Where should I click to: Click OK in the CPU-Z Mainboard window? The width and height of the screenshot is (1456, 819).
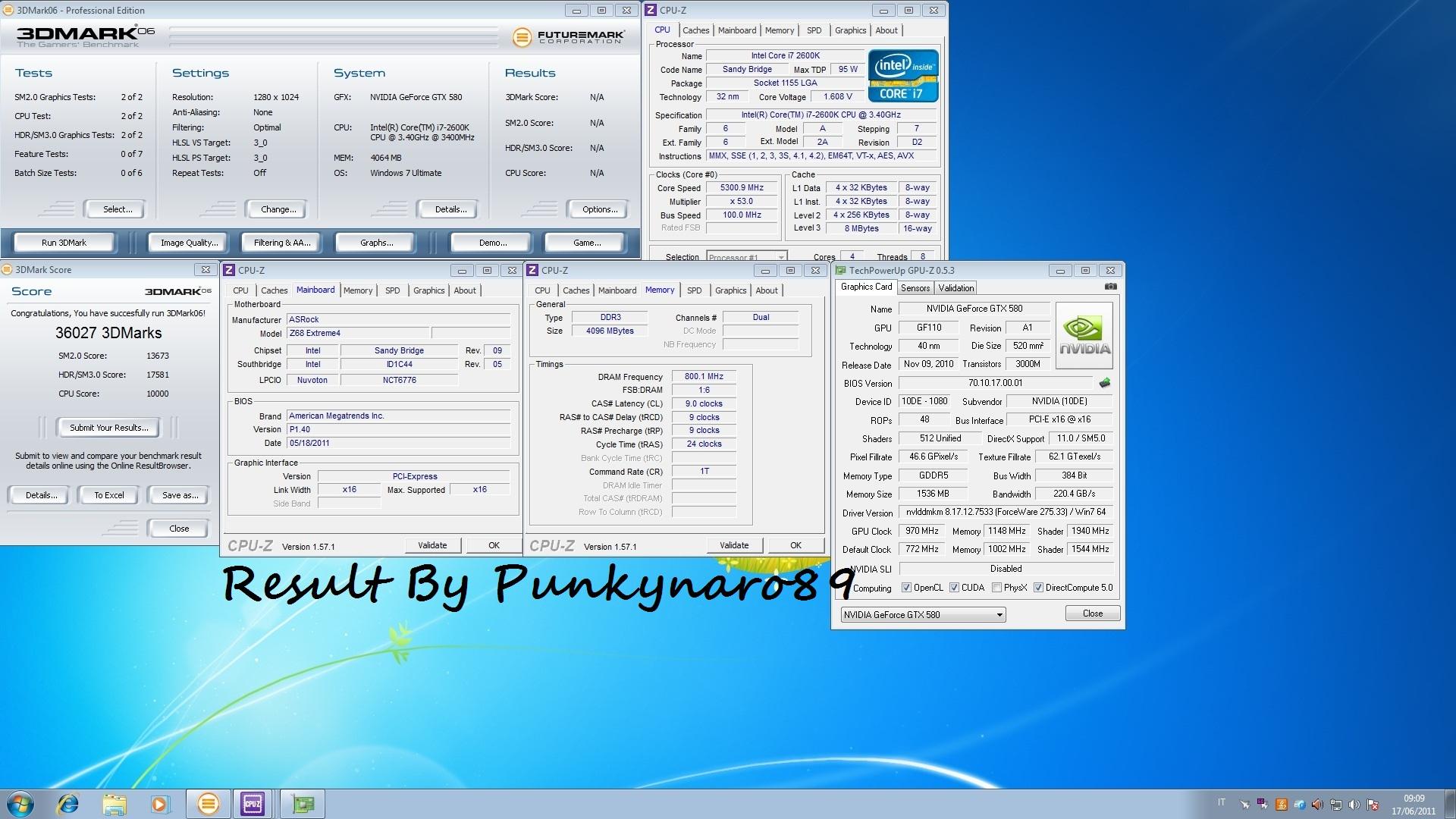(x=494, y=545)
